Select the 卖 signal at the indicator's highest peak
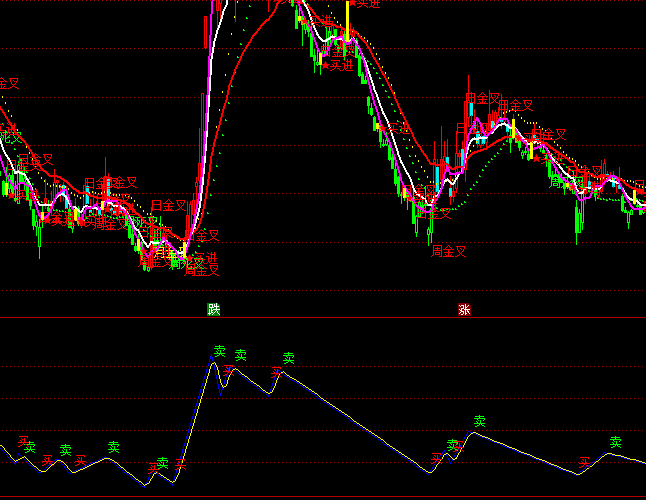 tap(219, 351)
